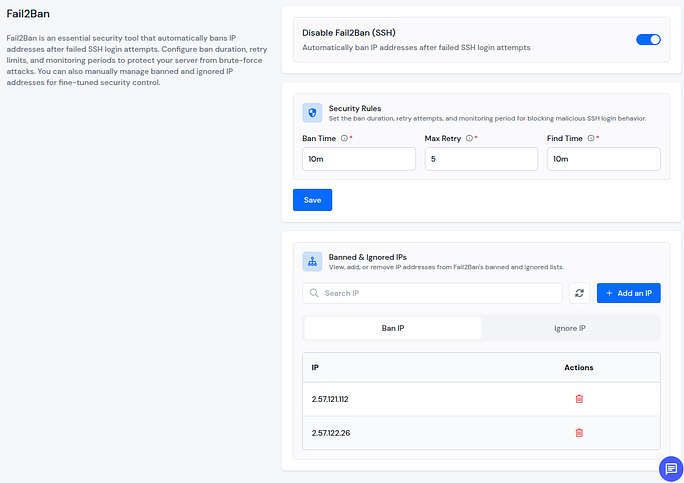The image size is (684, 483).
Task: Switch to the Ban IP tab
Action: pos(393,328)
